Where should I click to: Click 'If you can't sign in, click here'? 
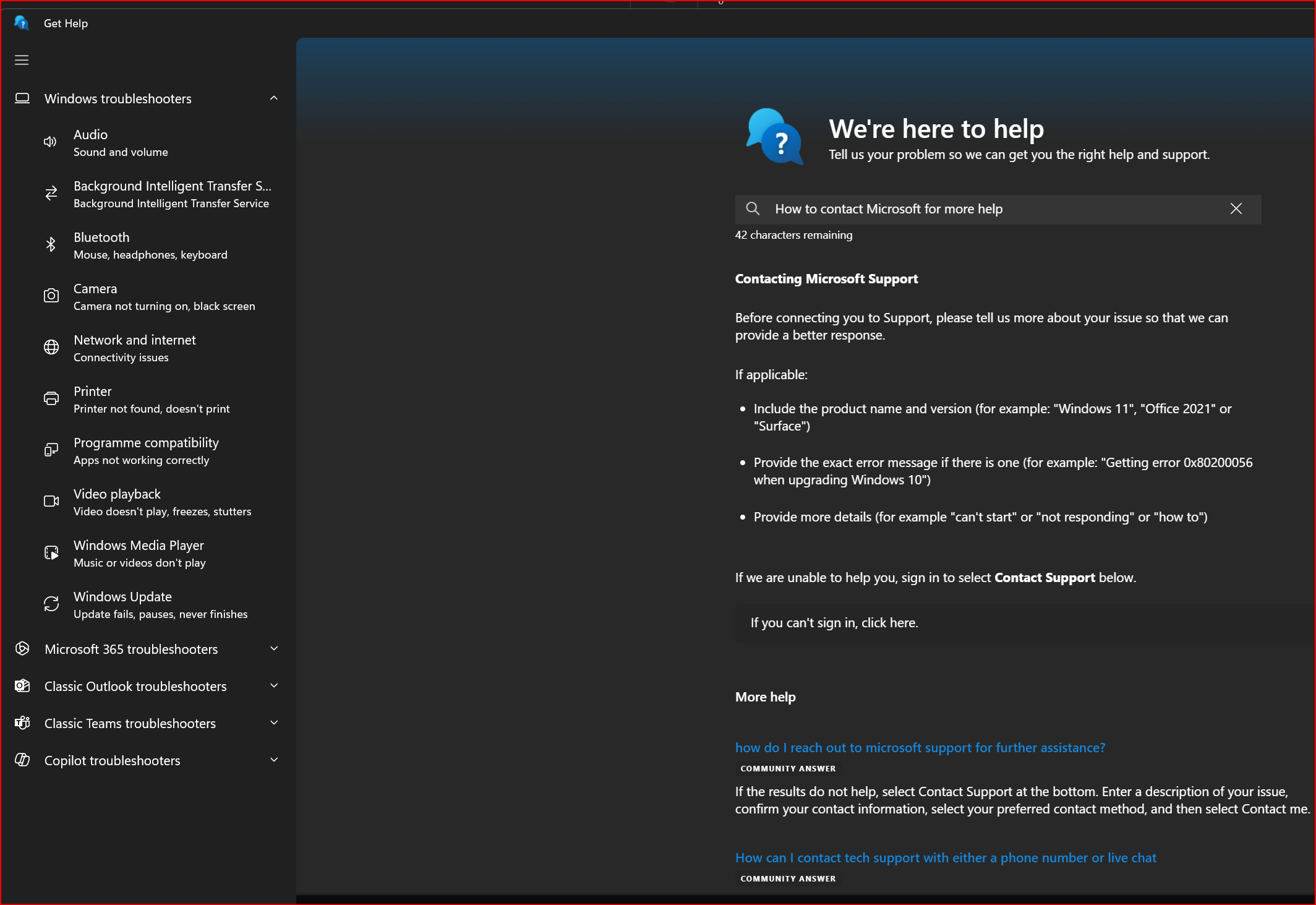click(x=834, y=623)
